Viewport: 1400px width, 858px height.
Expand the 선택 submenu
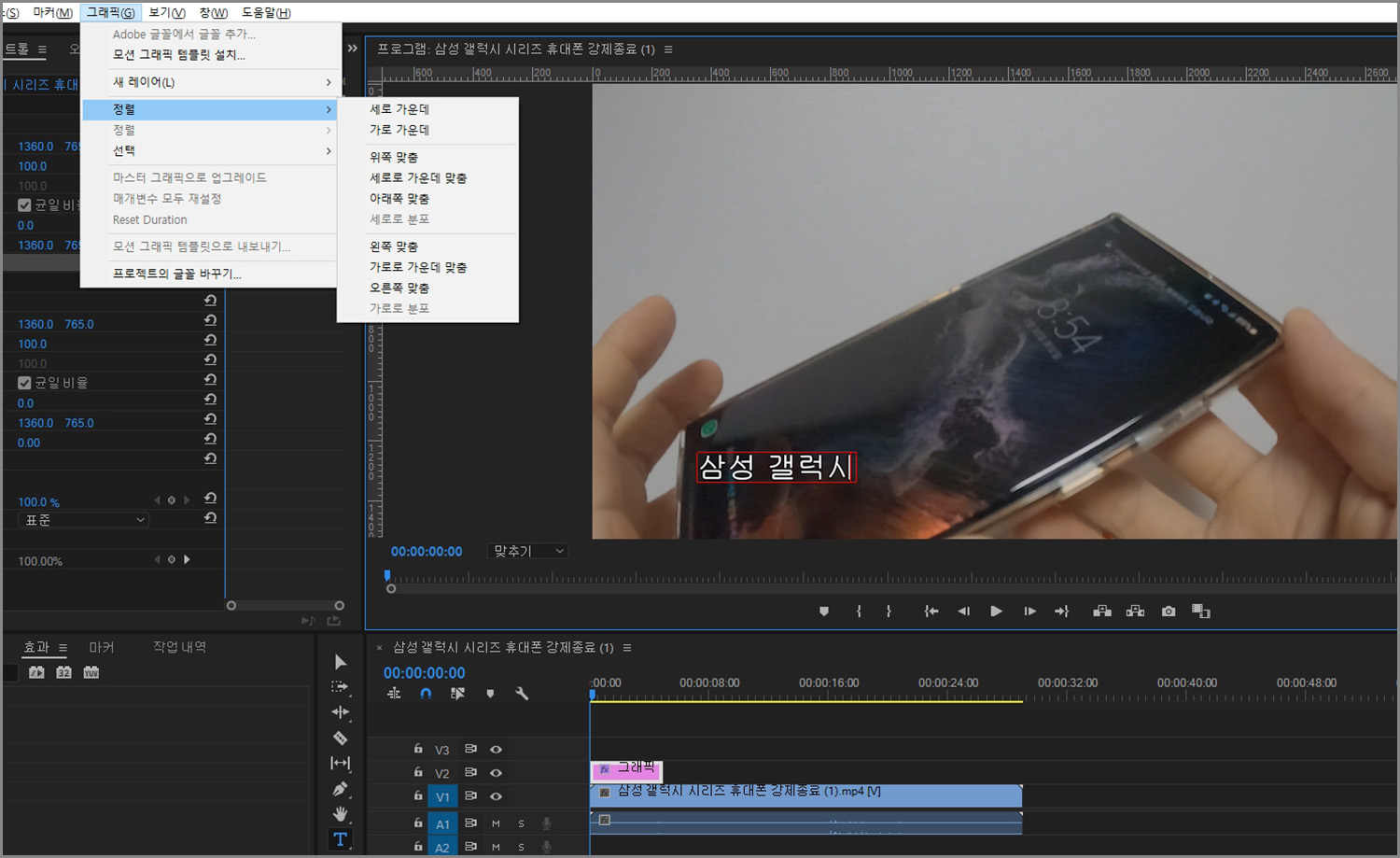(x=210, y=150)
